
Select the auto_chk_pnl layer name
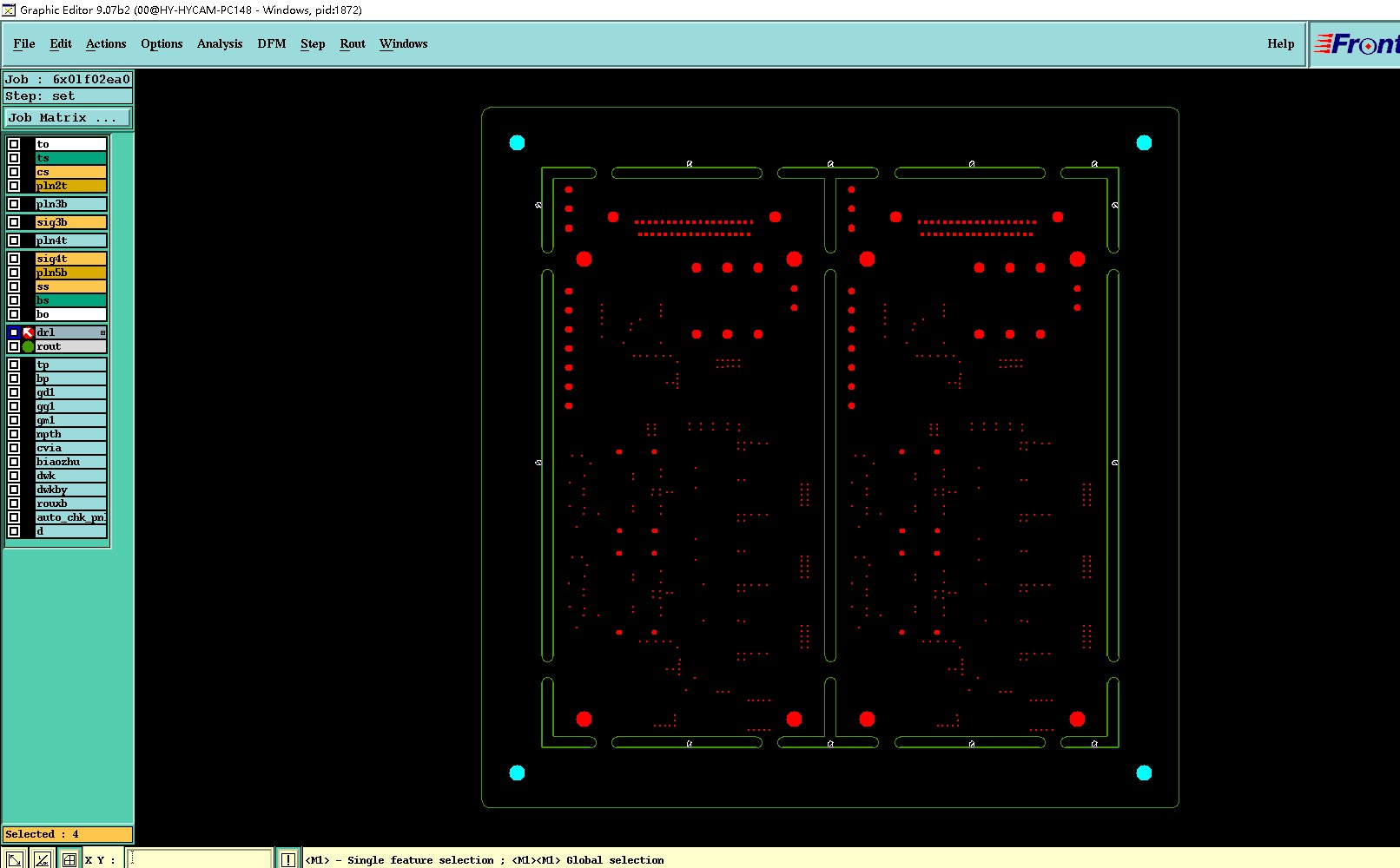(71, 517)
